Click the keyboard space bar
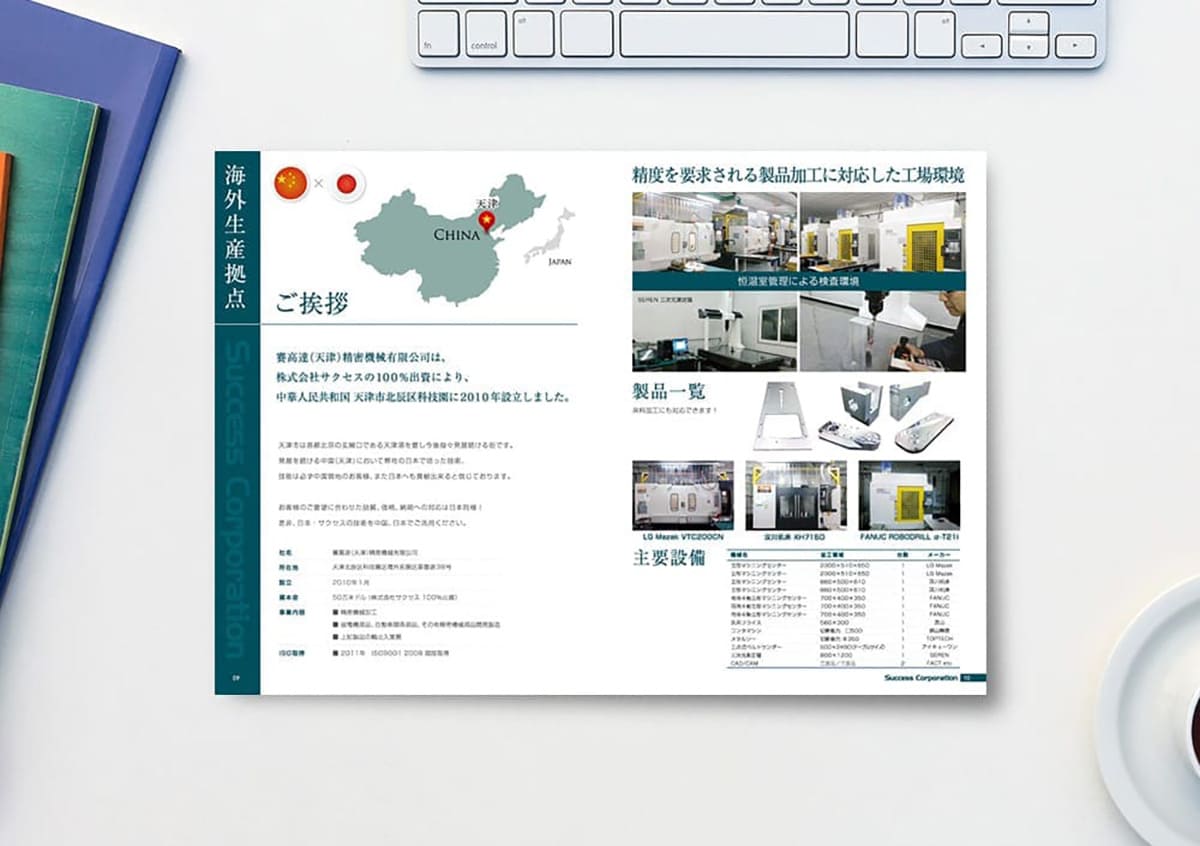1200x846 pixels. tap(734, 33)
